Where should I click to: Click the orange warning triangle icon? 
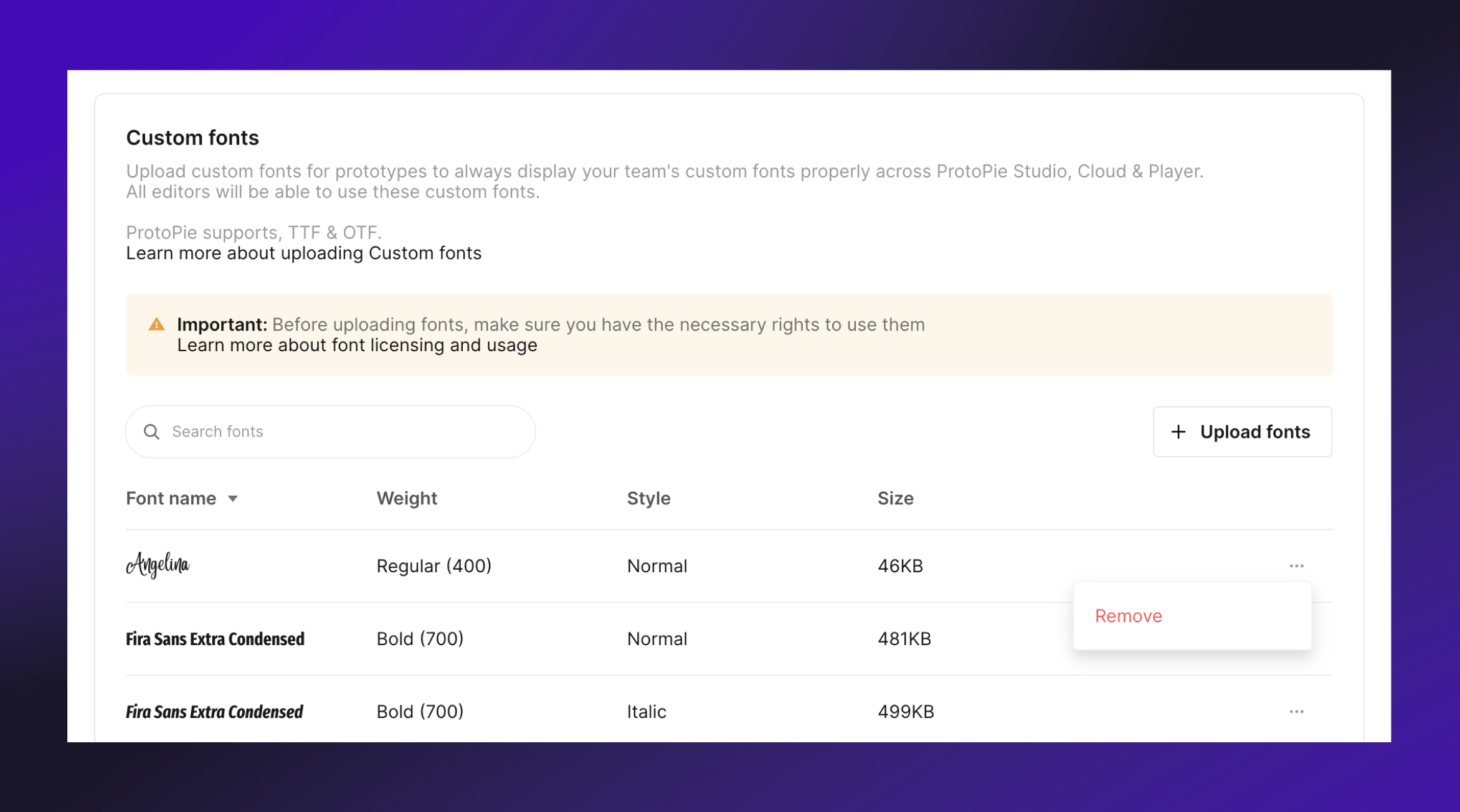[156, 324]
